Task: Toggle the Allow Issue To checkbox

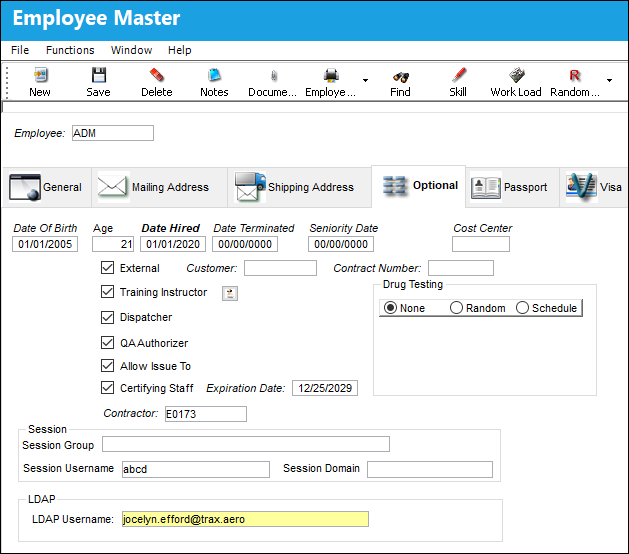Action: [108, 365]
